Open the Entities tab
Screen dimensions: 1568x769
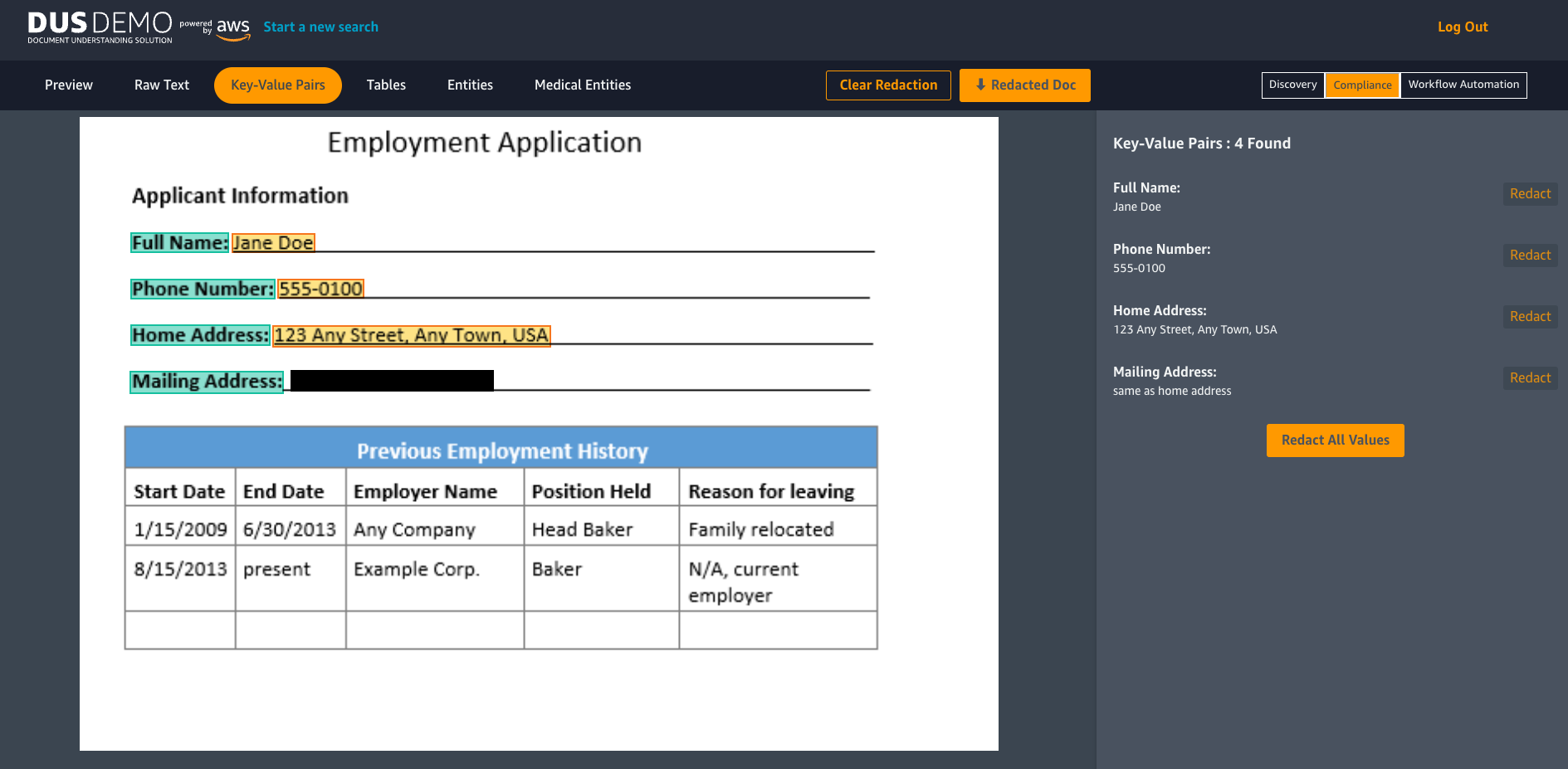470,85
